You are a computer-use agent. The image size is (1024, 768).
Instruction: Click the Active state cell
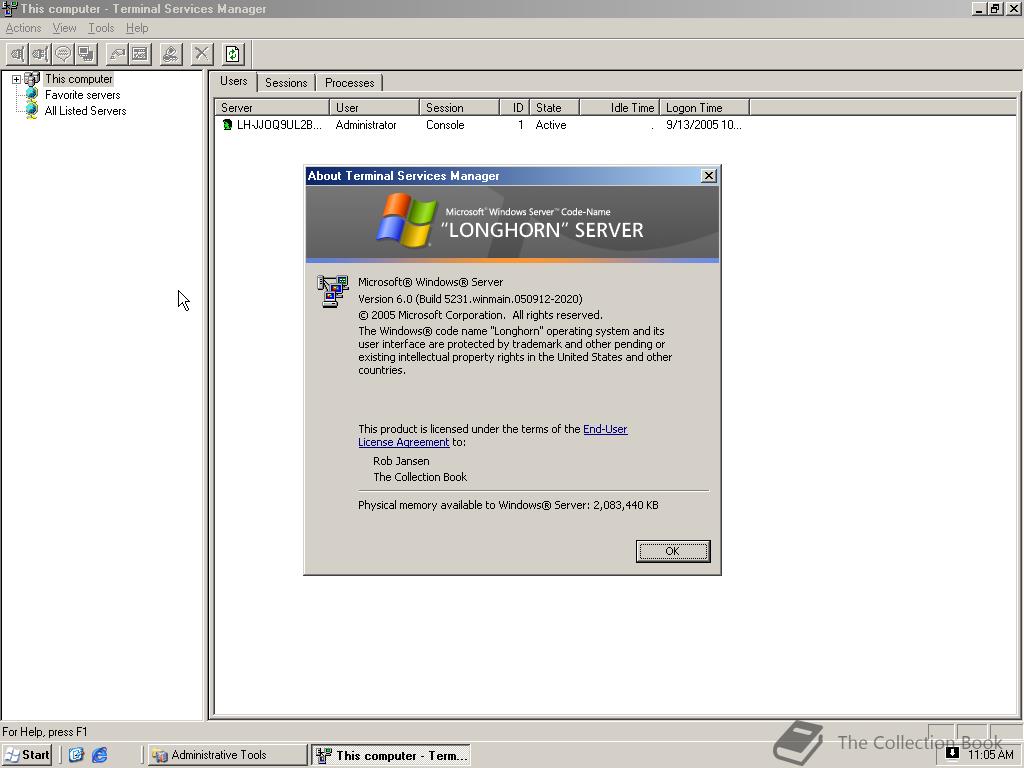pyautogui.click(x=551, y=125)
